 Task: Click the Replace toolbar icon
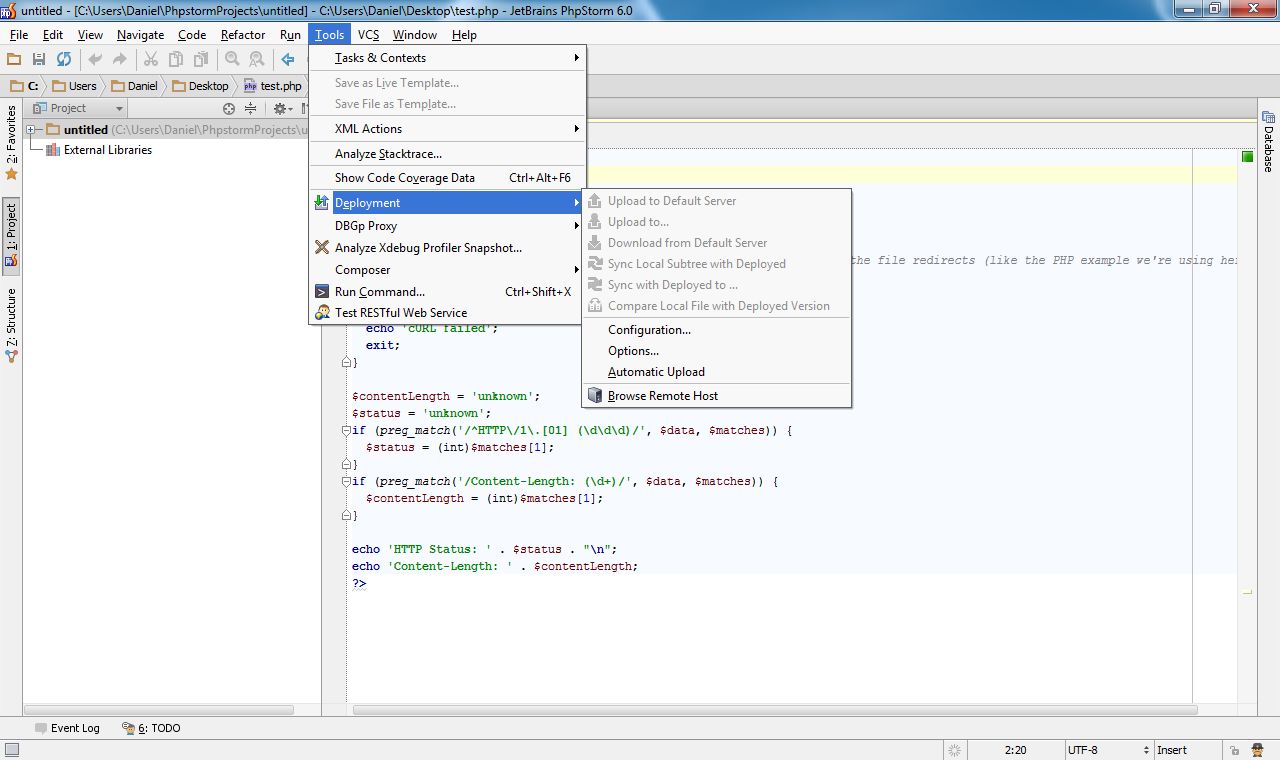tap(257, 60)
